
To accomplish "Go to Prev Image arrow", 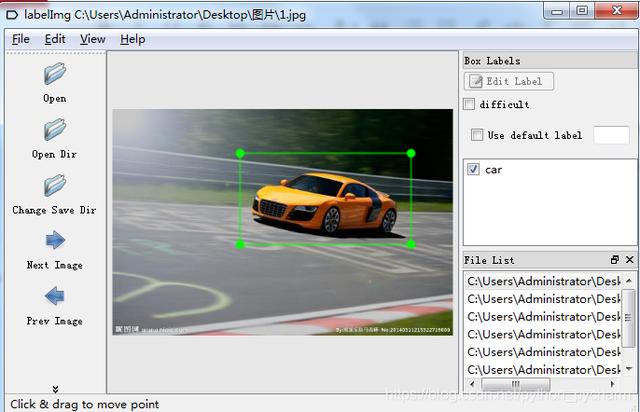I will [55, 296].
